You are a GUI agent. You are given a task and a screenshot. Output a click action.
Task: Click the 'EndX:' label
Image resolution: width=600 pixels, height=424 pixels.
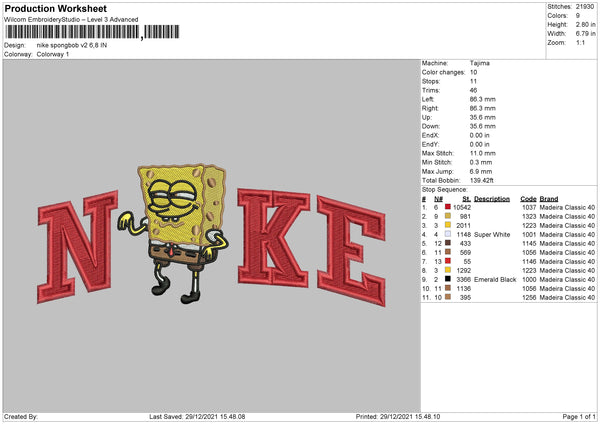coord(430,135)
